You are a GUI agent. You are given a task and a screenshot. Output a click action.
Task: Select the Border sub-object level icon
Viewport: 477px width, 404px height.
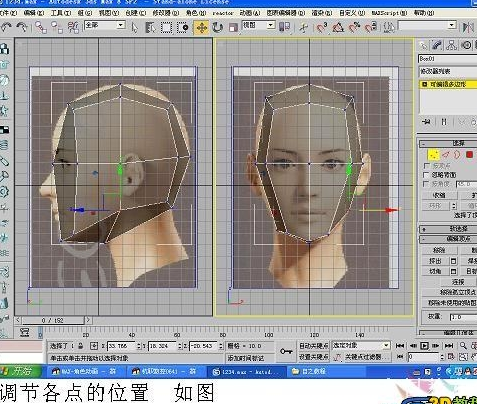[456, 155]
